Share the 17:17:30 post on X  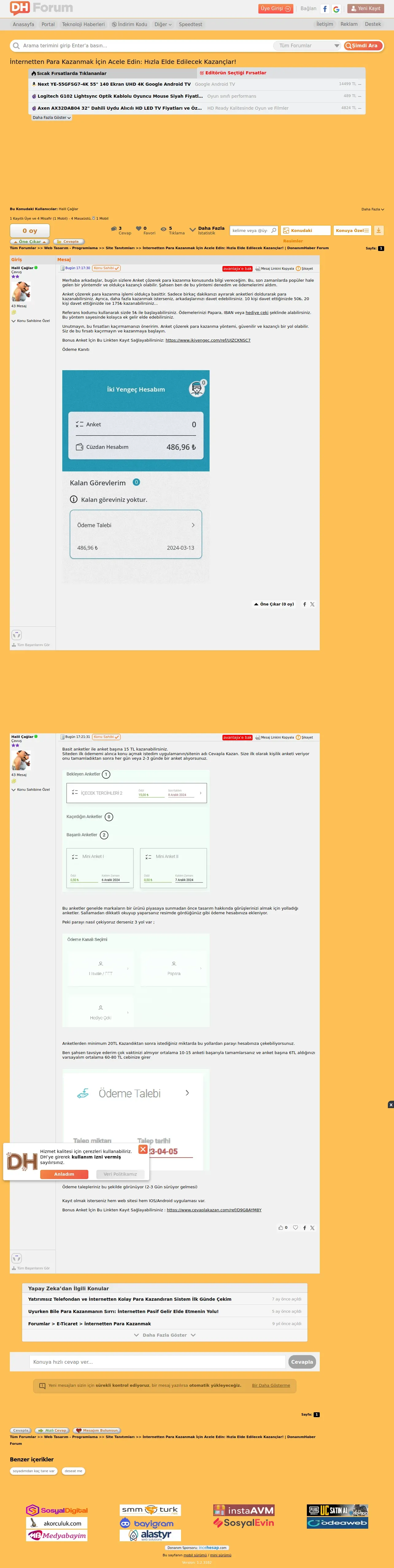(312, 604)
